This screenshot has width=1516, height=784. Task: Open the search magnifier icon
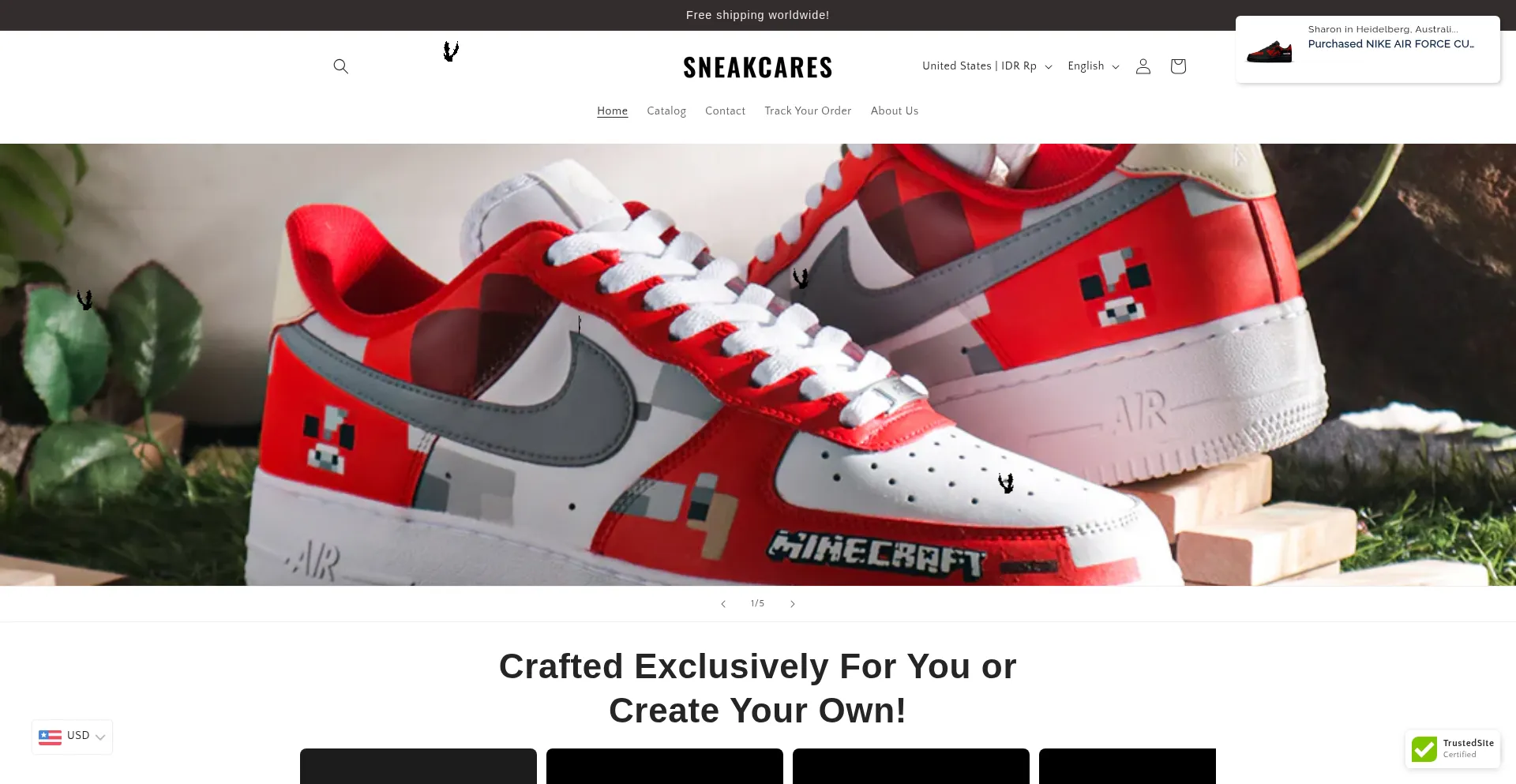(340, 66)
